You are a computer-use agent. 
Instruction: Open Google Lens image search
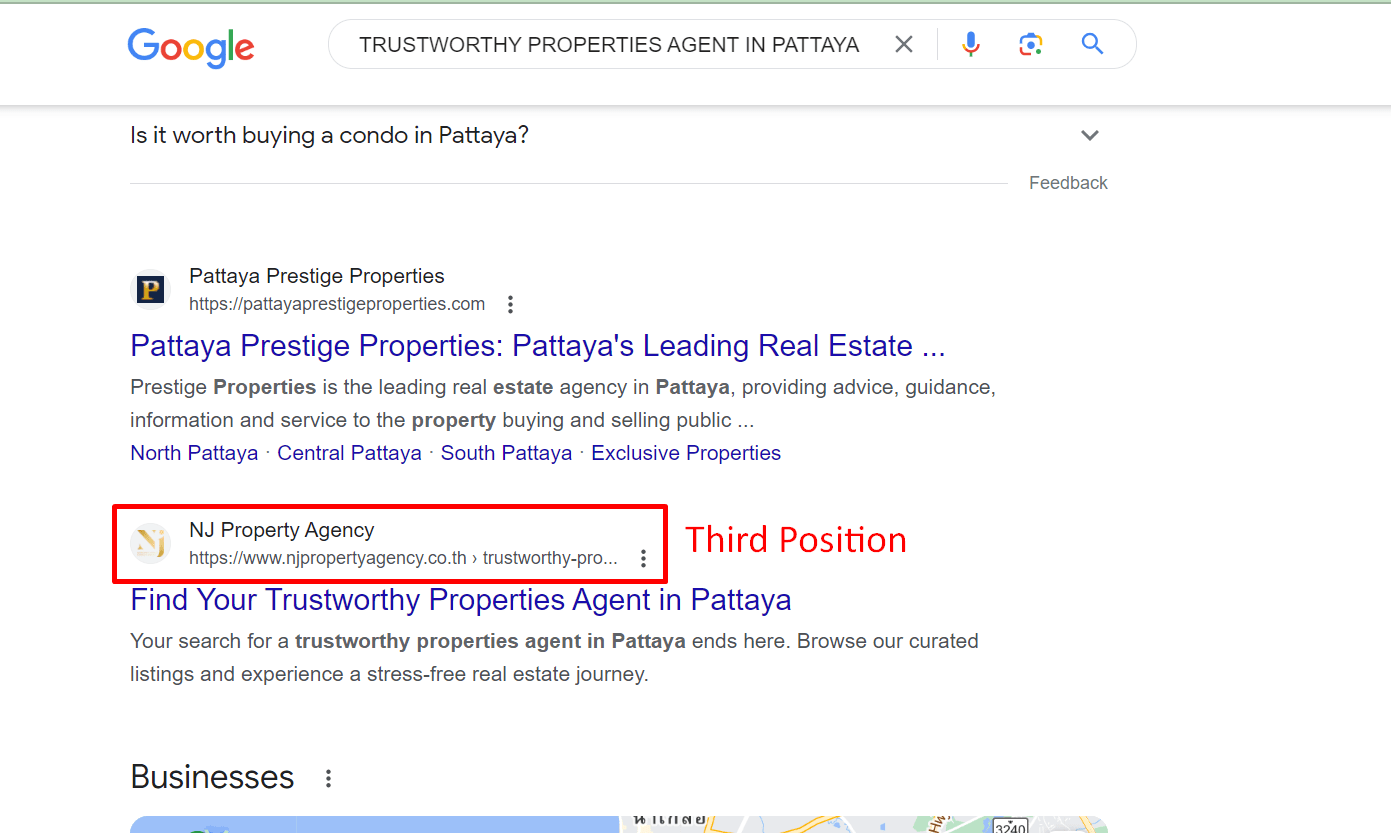click(1031, 44)
